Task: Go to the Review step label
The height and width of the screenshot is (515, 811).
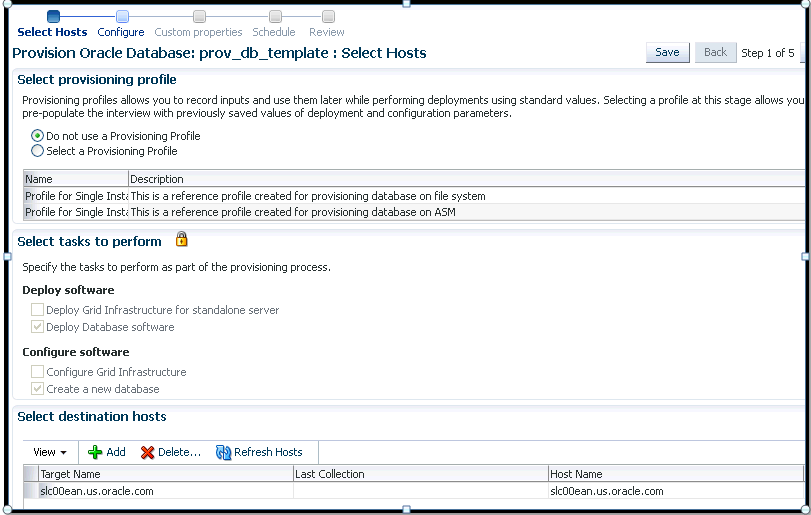Action: [327, 32]
